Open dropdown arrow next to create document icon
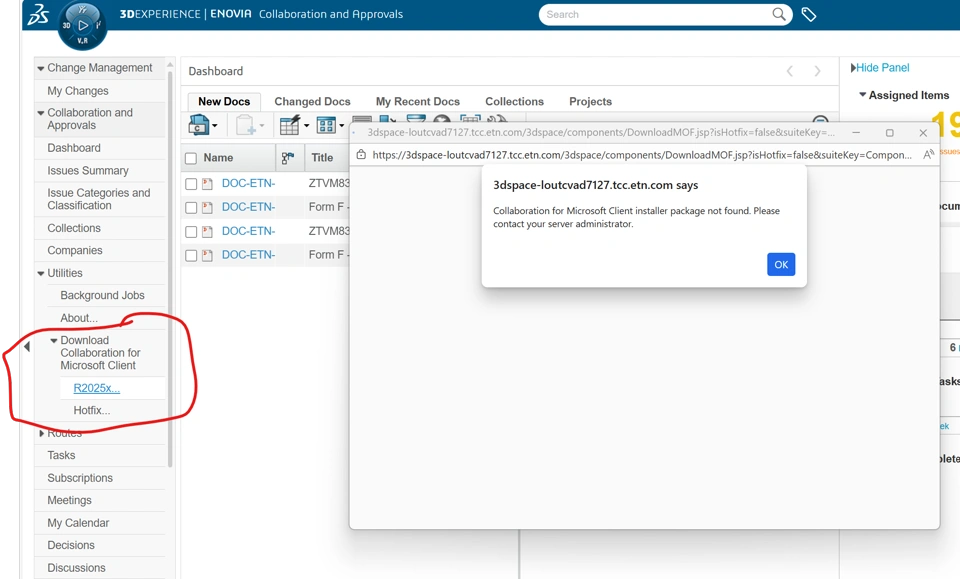 tap(214, 126)
